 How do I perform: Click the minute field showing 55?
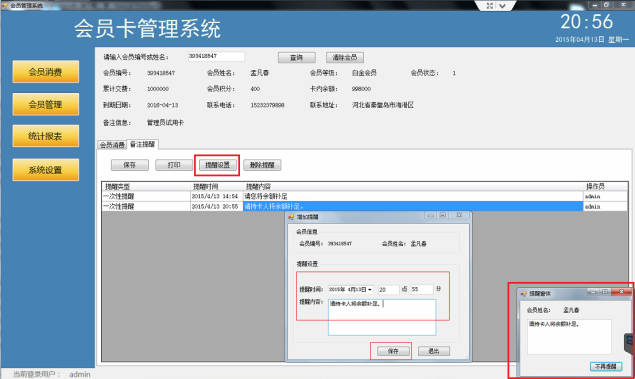(421, 289)
